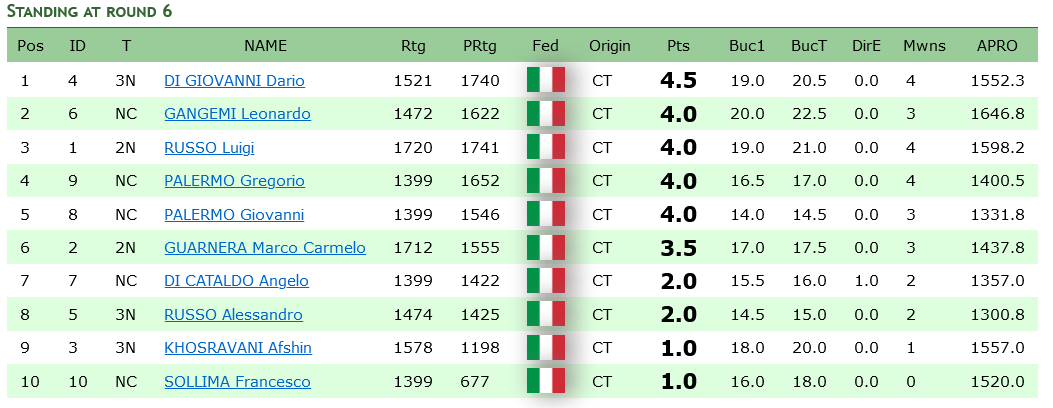Click the SOLLIMA Francesco link
1053x408 pixels.
coord(237,382)
